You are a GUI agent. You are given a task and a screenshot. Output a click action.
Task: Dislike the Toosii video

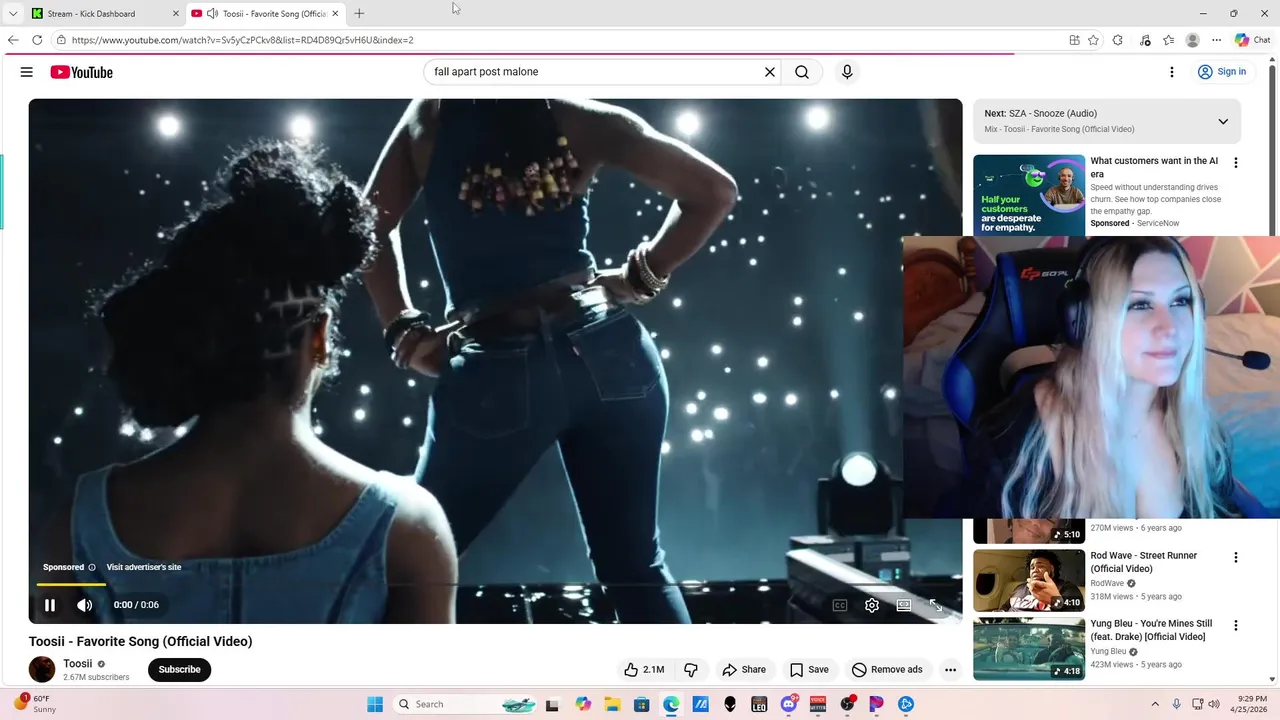(x=691, y=670)
